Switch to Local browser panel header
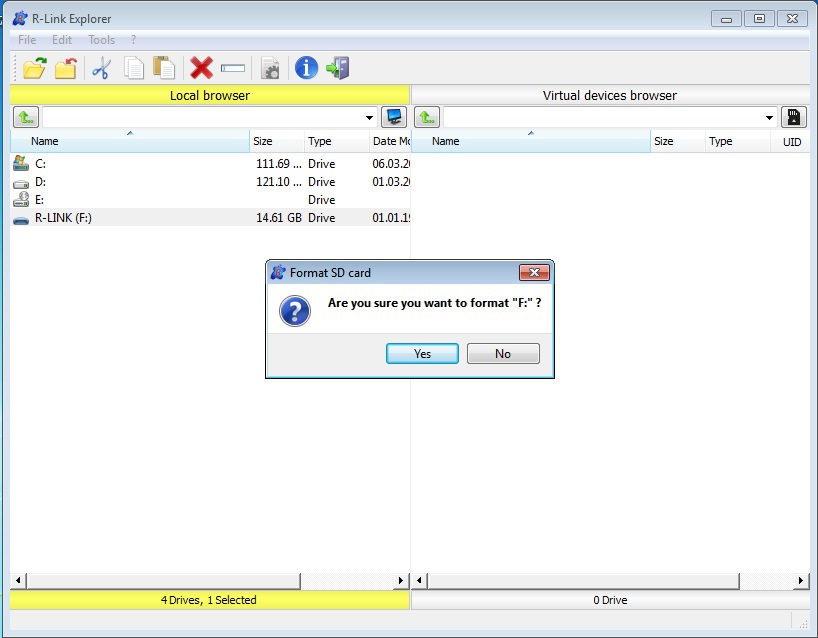 coord(210,95)
